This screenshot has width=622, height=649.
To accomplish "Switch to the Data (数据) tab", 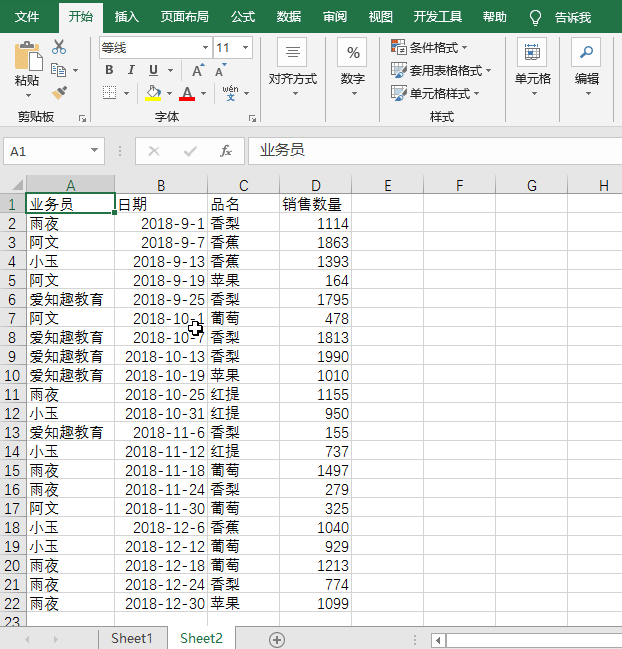I will coord(288,17).
